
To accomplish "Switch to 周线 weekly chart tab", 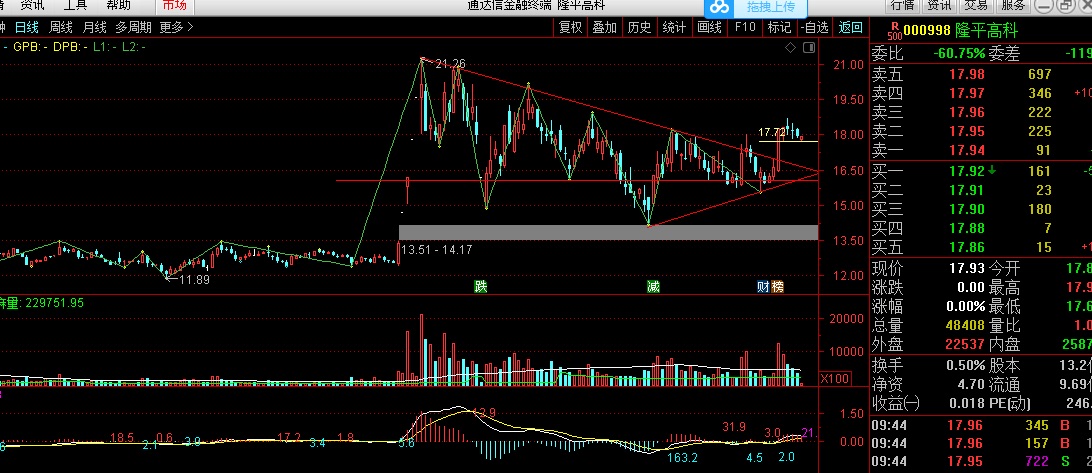I will tap(61, 27).
